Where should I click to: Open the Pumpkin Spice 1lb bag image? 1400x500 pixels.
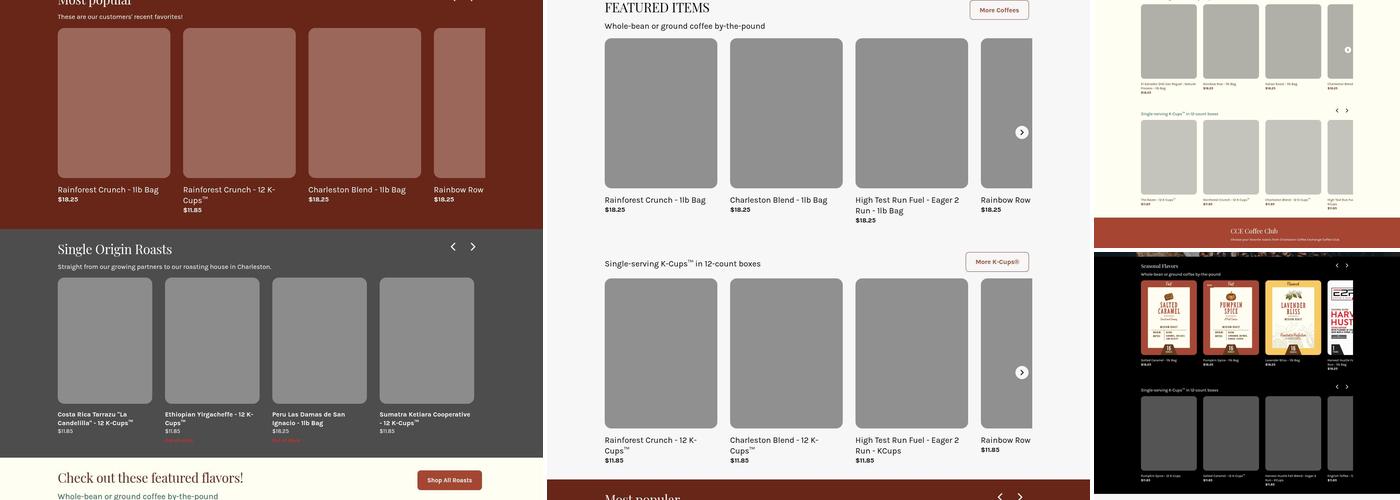pyautogui.click(x=1230, y=318)
